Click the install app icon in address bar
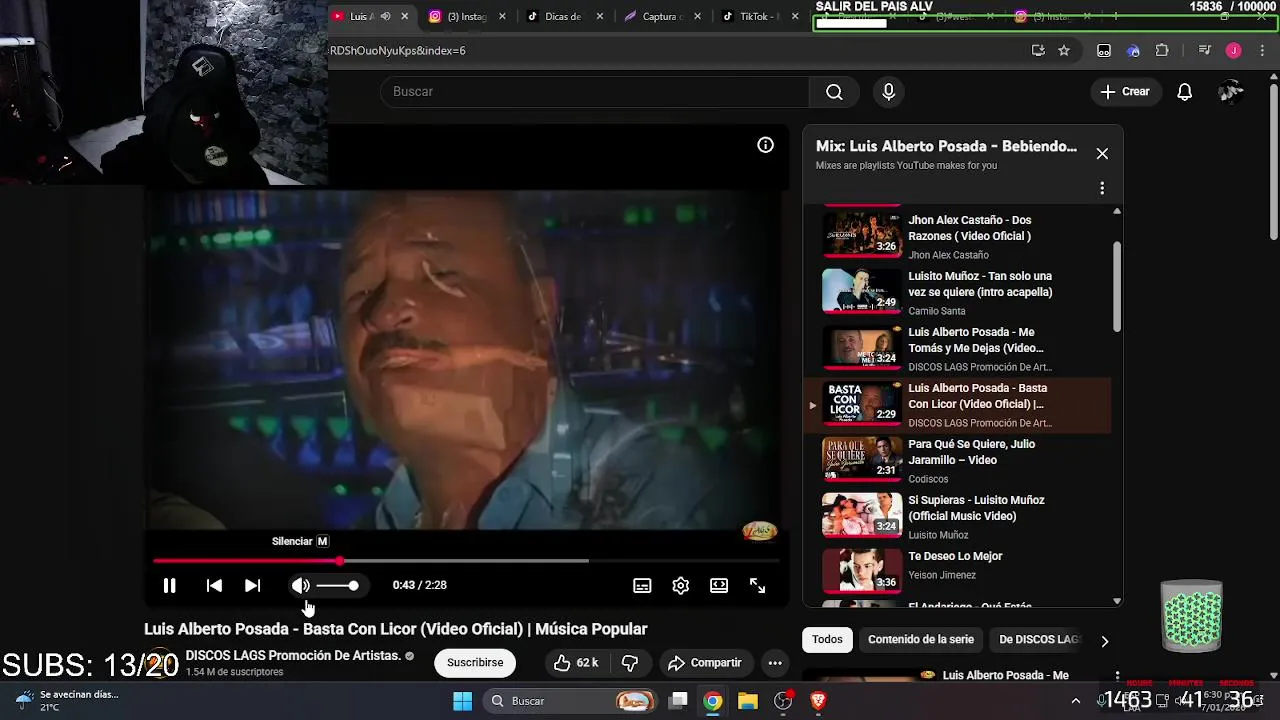The image size is (1280, 720). click(x=1038, y=51)
